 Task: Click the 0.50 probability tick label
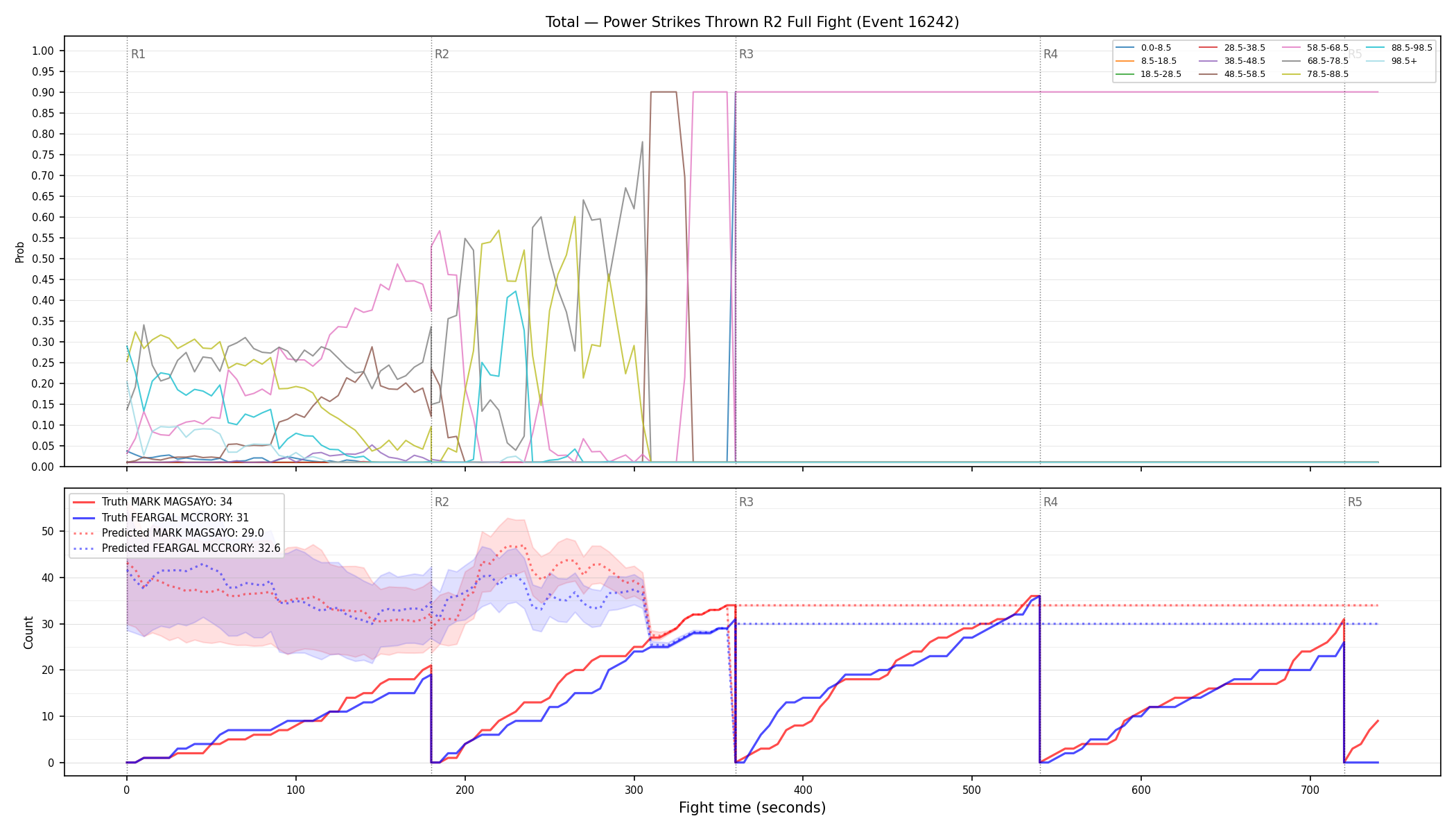[x=43, y=259]
